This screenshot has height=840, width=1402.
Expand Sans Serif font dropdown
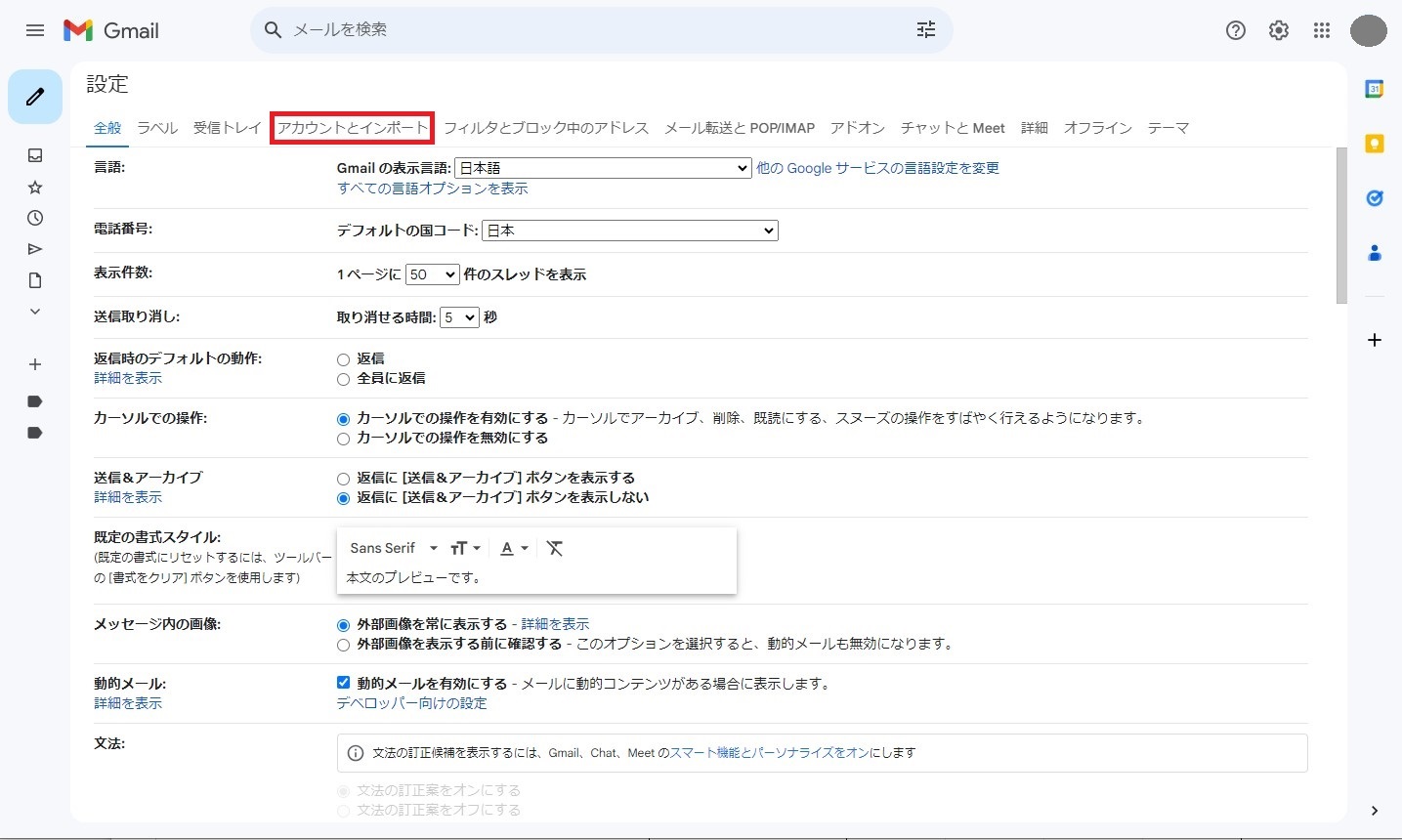coord(394,548)
